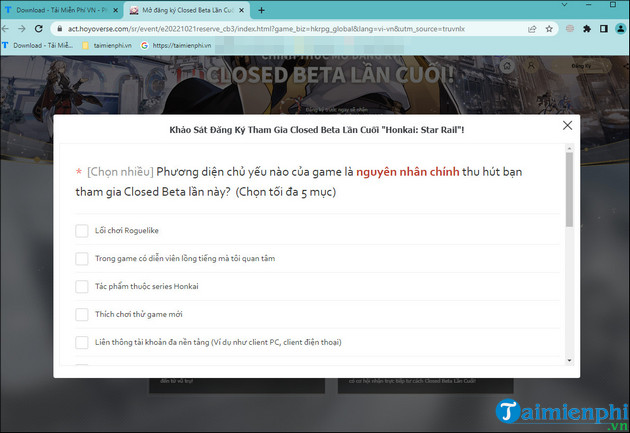Click the survey scrollbar down arrow

click(569, 360)
